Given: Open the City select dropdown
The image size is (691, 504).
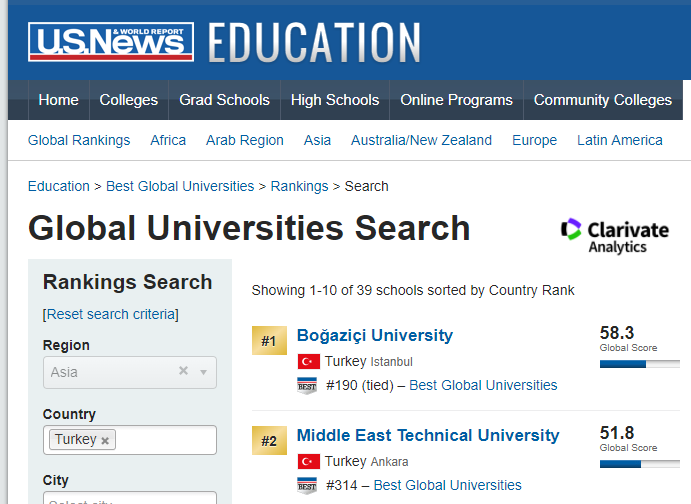Looking at the screenshot, I should pyautogui.click(x=129, y=498).
